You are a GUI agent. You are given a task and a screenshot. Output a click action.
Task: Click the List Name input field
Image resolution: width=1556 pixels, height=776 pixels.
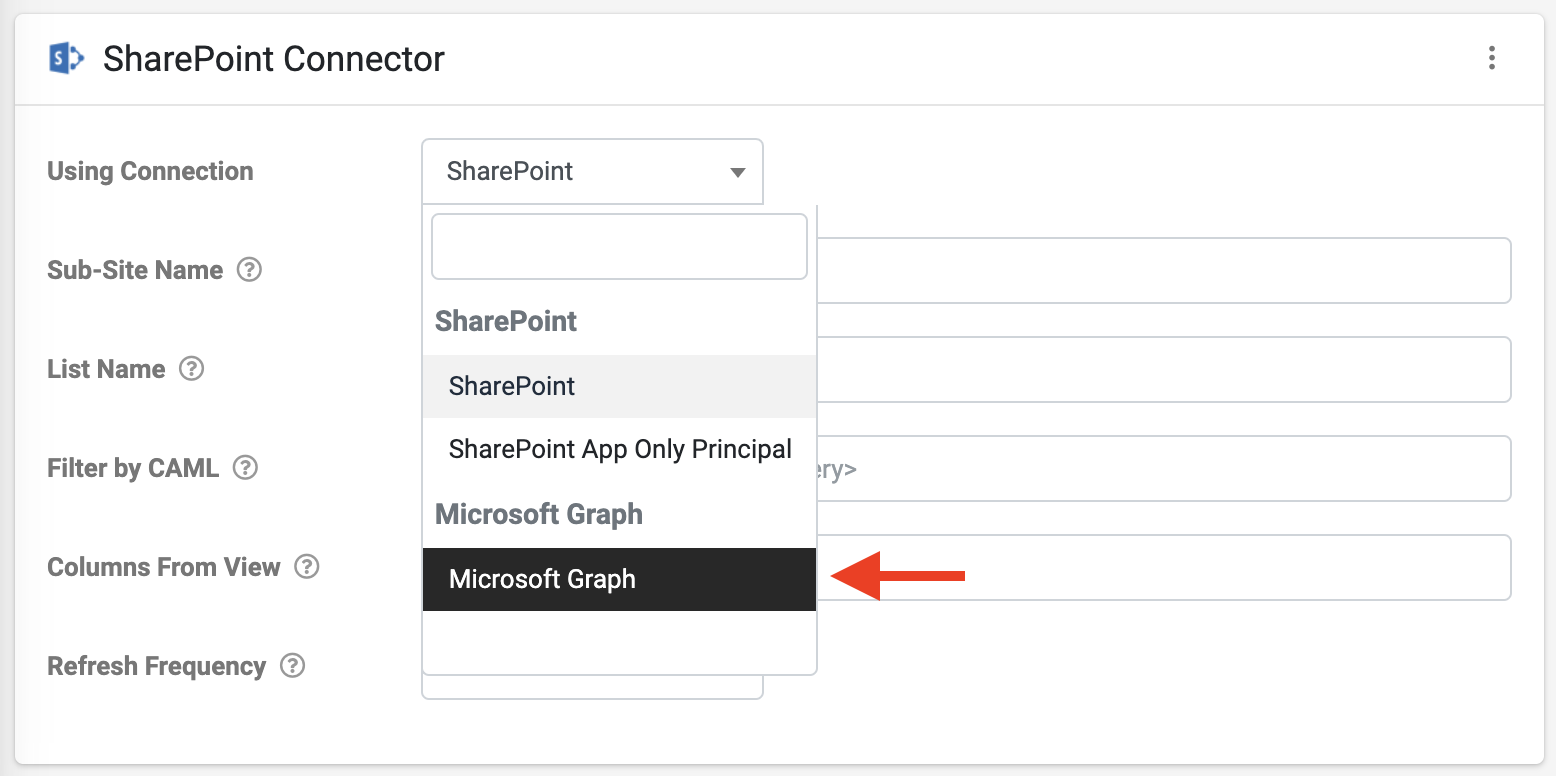coord(1163,369)
